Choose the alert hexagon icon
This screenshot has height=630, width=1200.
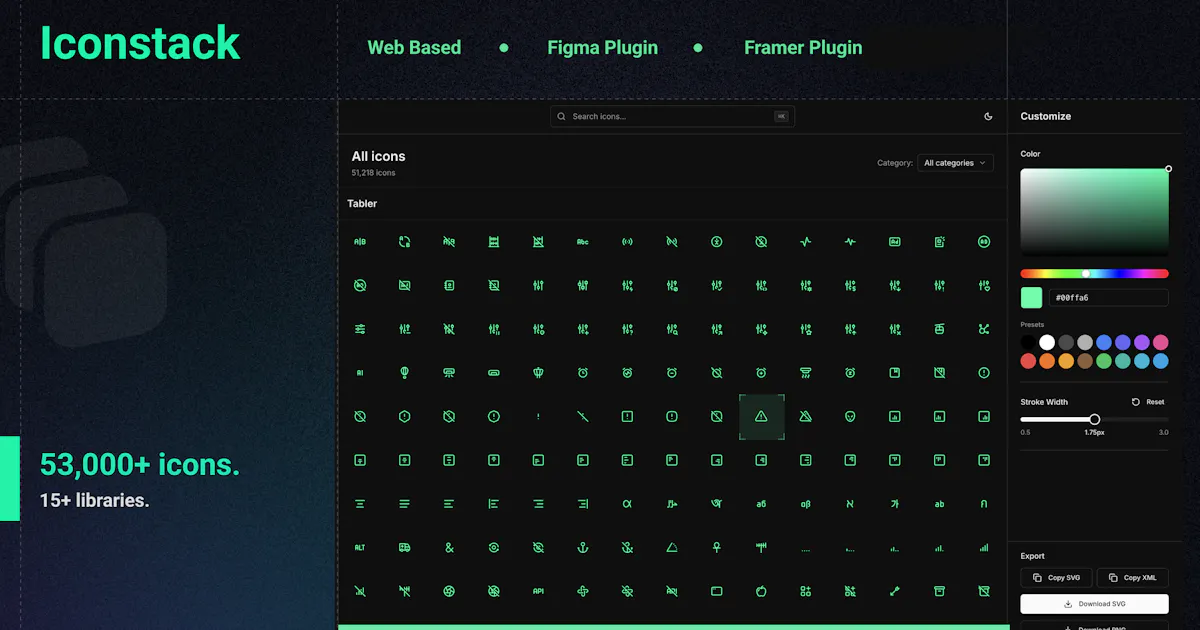[x=404, y=417]
